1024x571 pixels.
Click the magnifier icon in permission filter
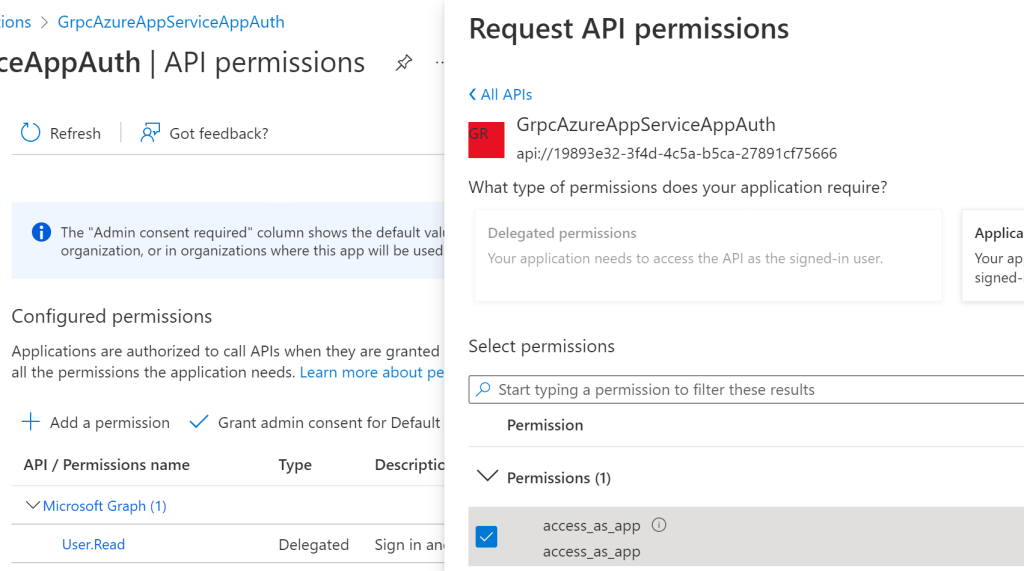484,389
